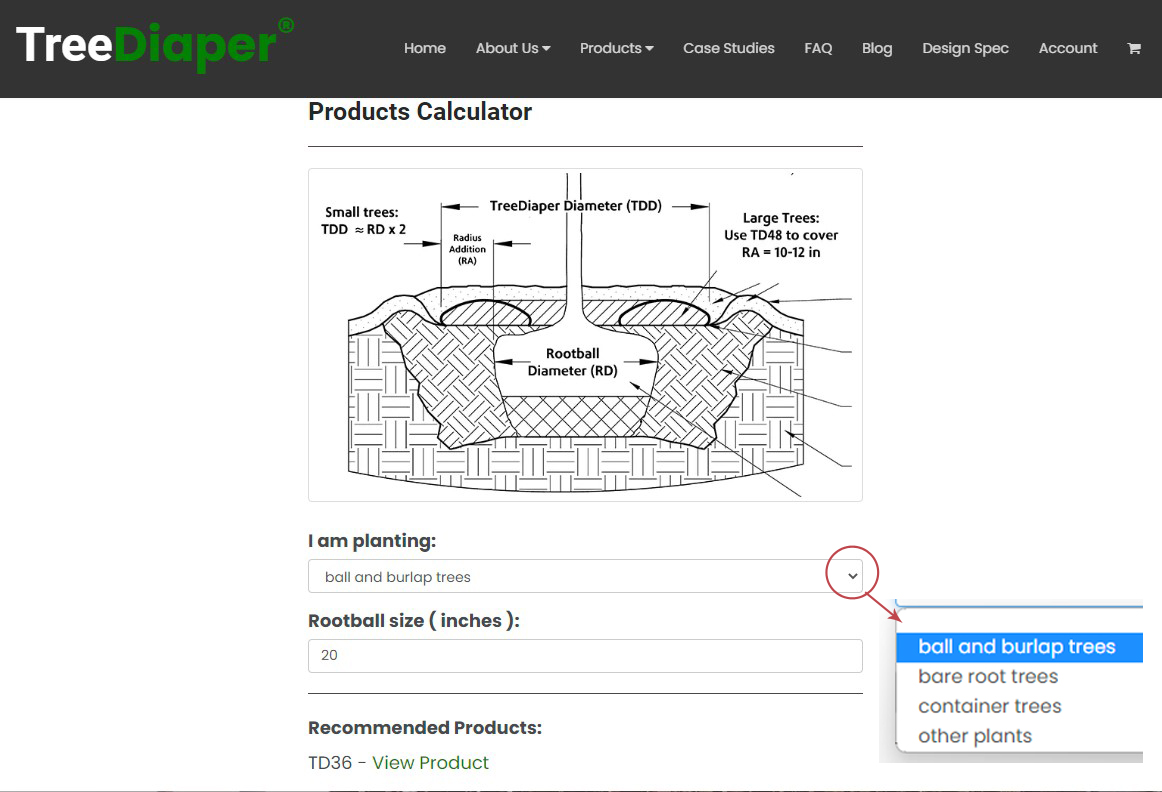Click the Rootball size input field
The image size is (1162, 792).
click(585, 656)
